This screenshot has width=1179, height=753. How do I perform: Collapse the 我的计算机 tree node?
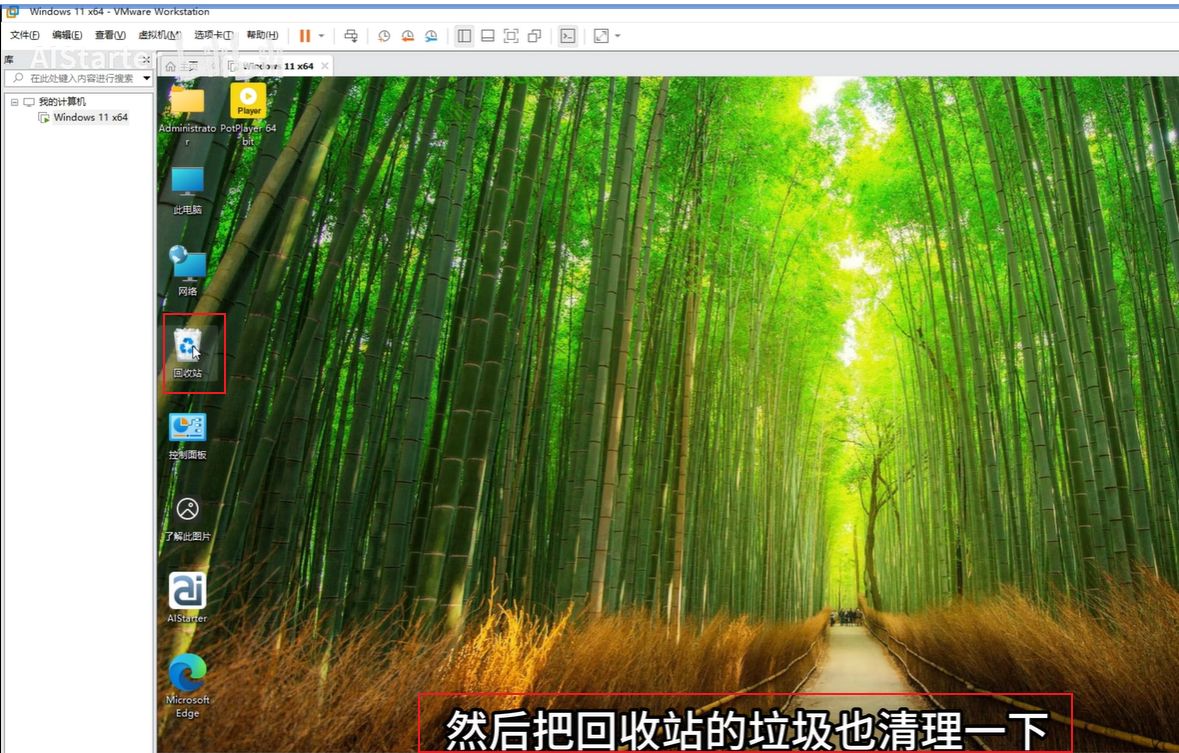pos(15,102)
